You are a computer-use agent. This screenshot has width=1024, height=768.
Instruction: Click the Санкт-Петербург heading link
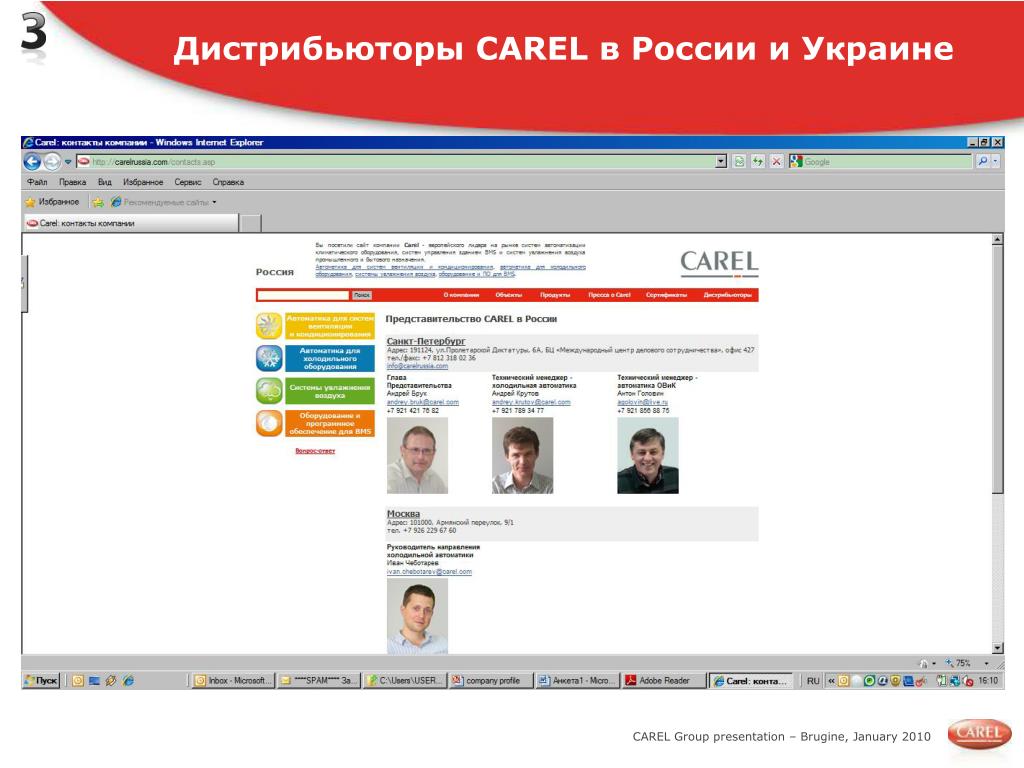point(426,341)
